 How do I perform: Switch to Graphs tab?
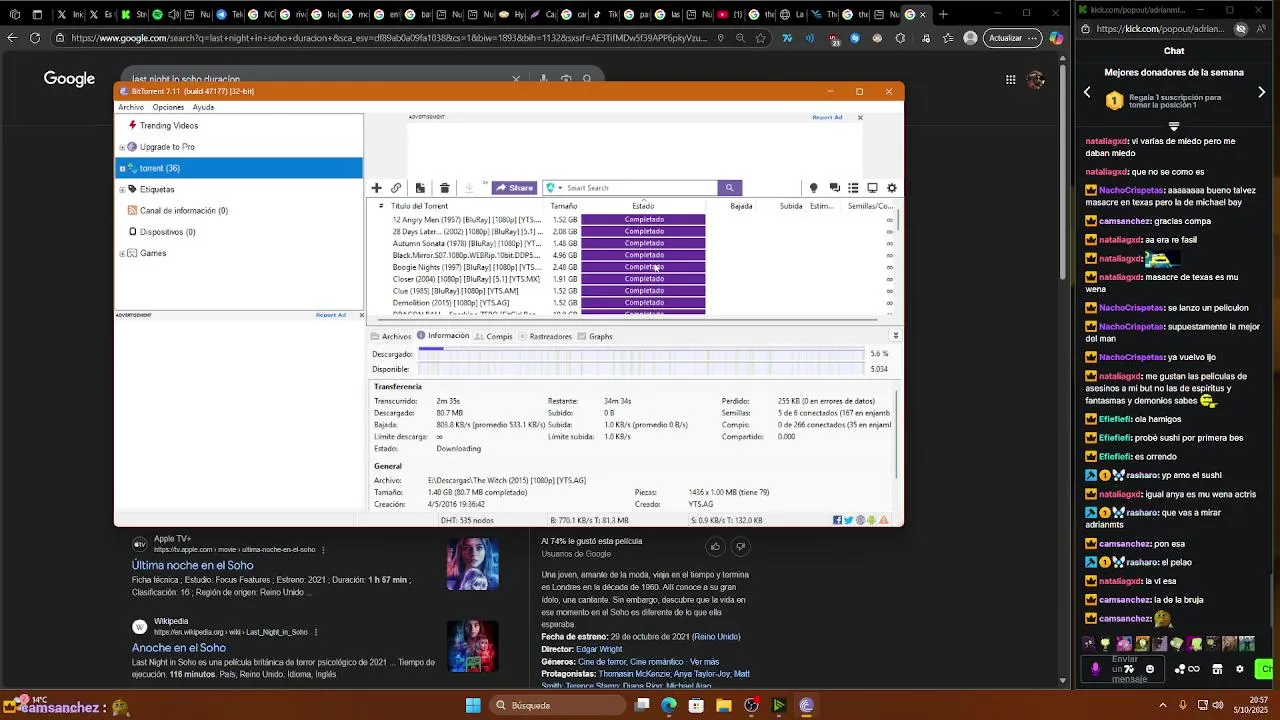pos(595,336)
